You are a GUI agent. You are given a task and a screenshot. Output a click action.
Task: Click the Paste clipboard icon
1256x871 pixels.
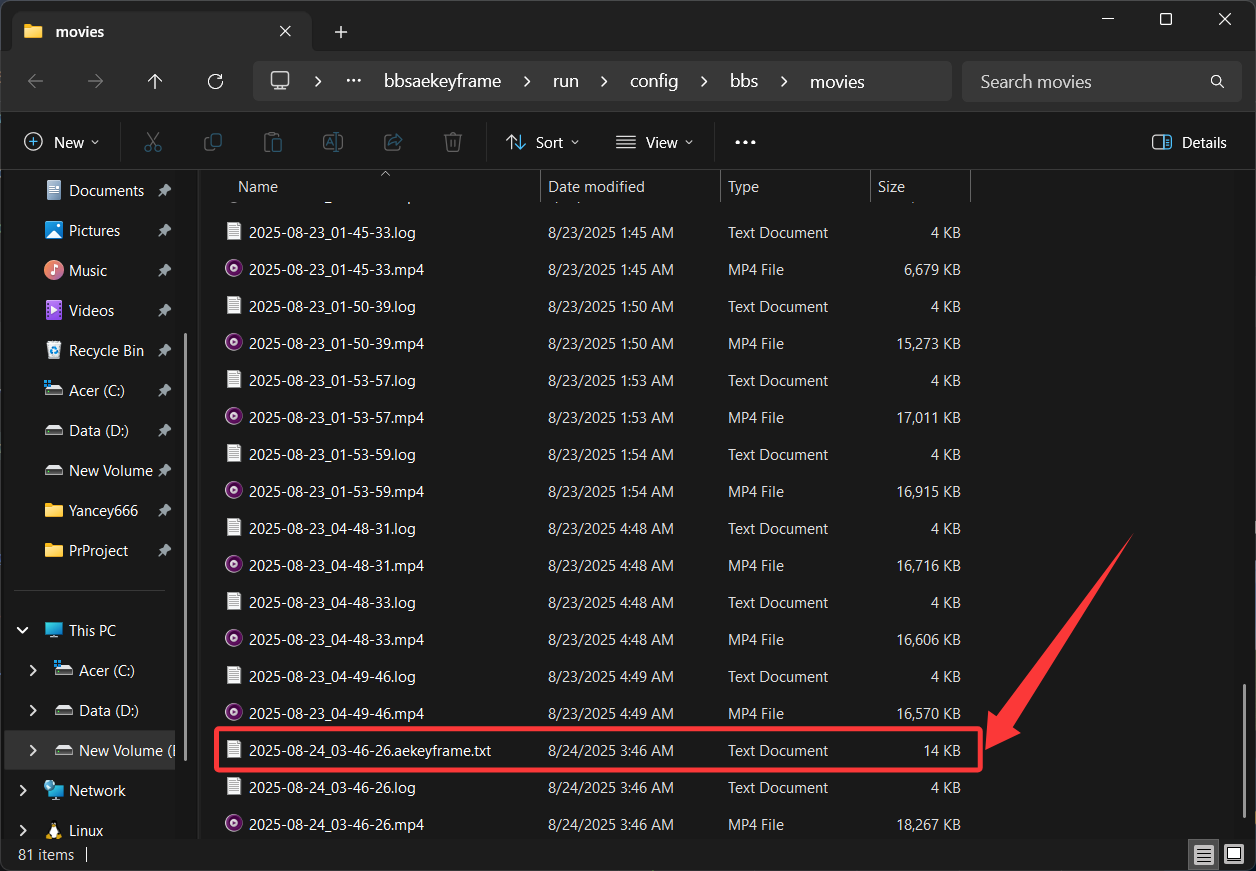[x=273, y=142]
